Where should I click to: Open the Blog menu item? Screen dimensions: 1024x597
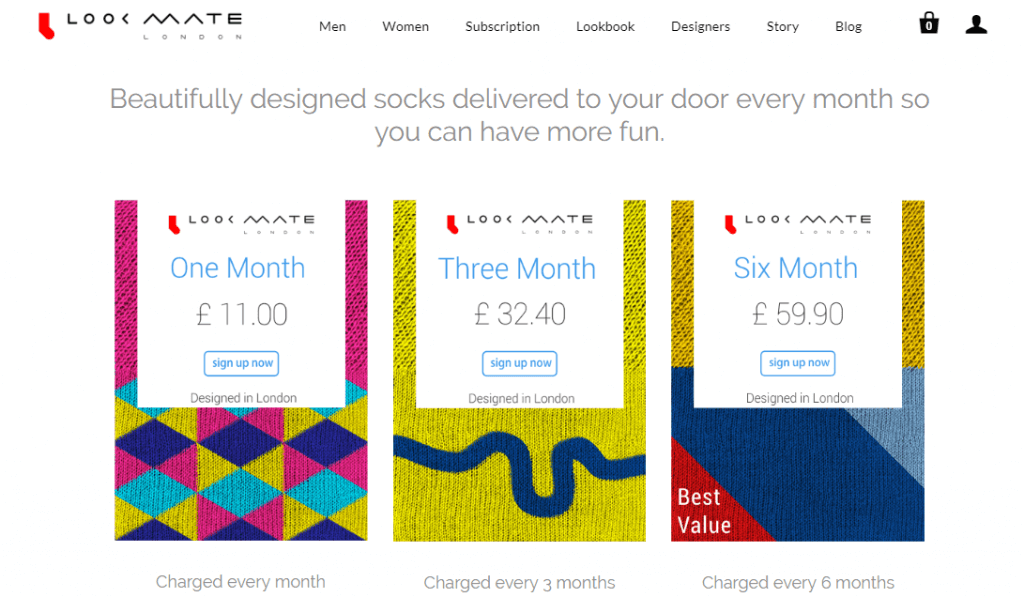tap(848, 27)
